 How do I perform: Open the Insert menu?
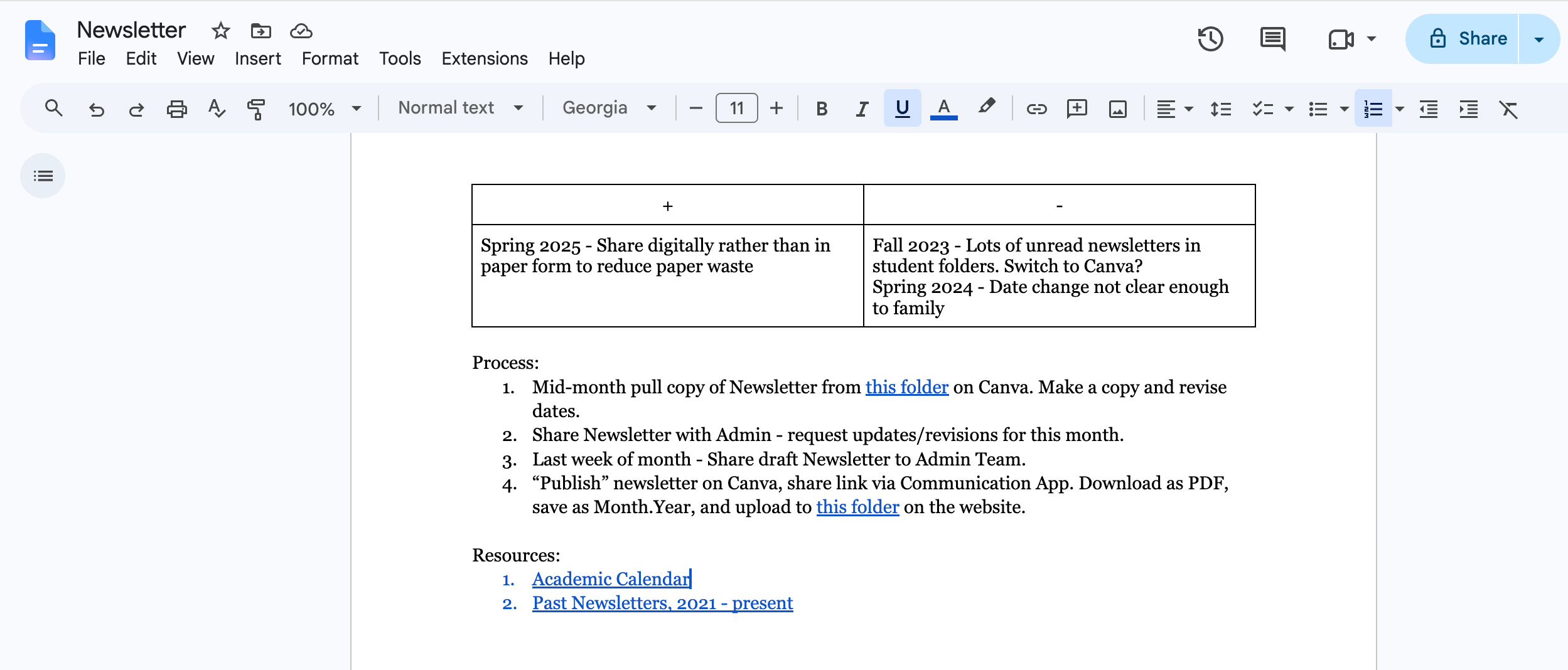(257, 58)
